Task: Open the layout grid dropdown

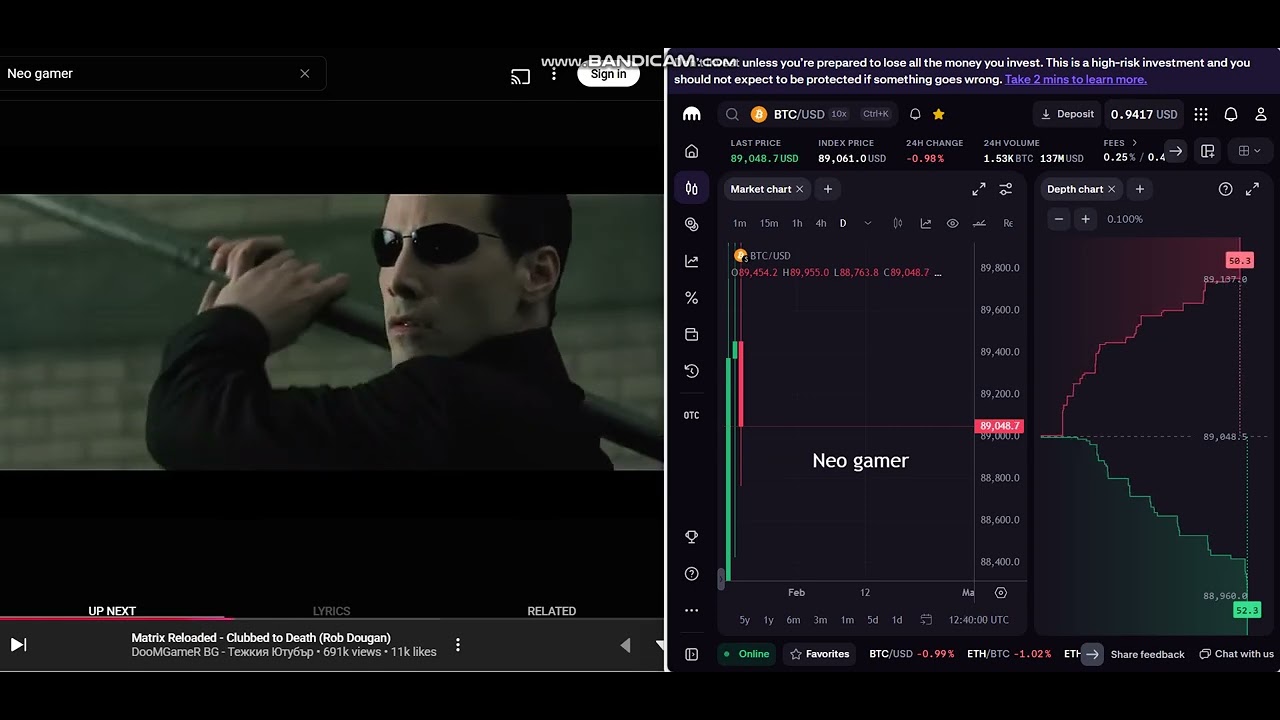Action: (x=1249, y=151)
